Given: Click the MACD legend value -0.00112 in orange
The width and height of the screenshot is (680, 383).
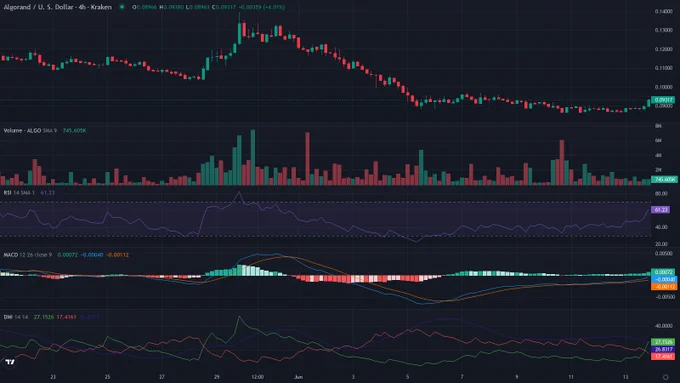Looking at the screenshot, I should pyautogui.click(x=118, y=255).
